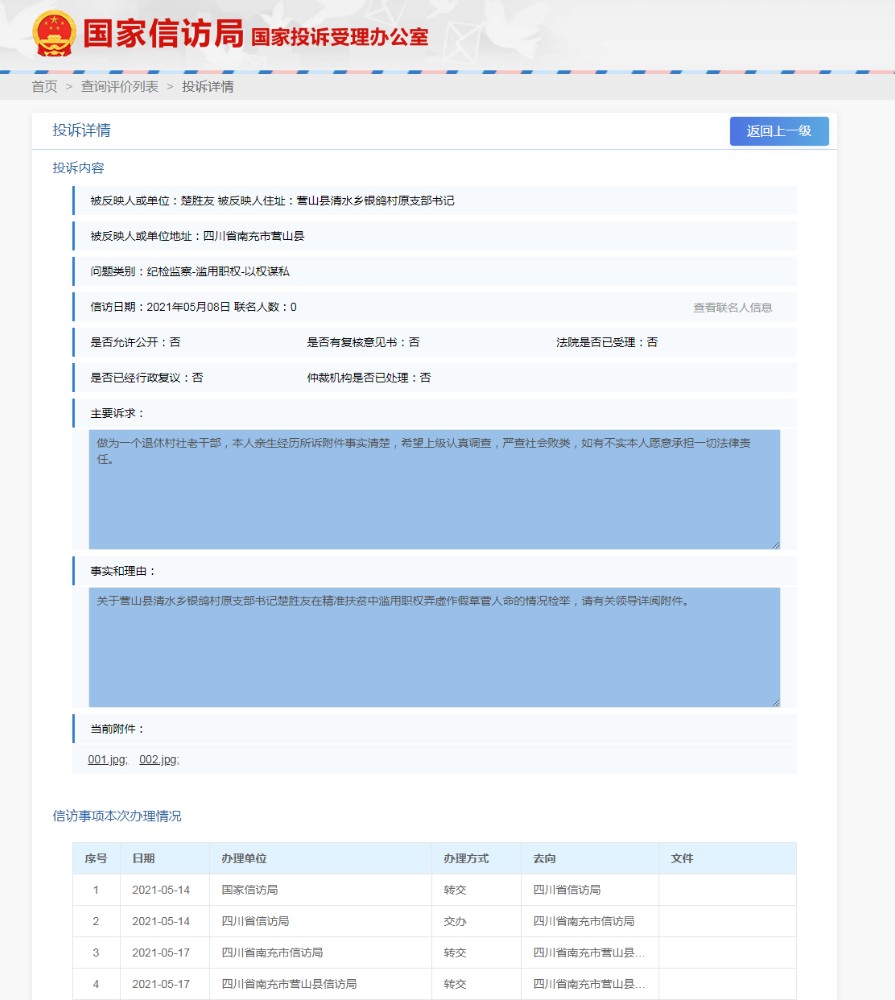The height and width of the screenshot is (1000, 895).
Task: Click the 投诉详情 breadcrumb item
Action: click(x=208, y=87)
